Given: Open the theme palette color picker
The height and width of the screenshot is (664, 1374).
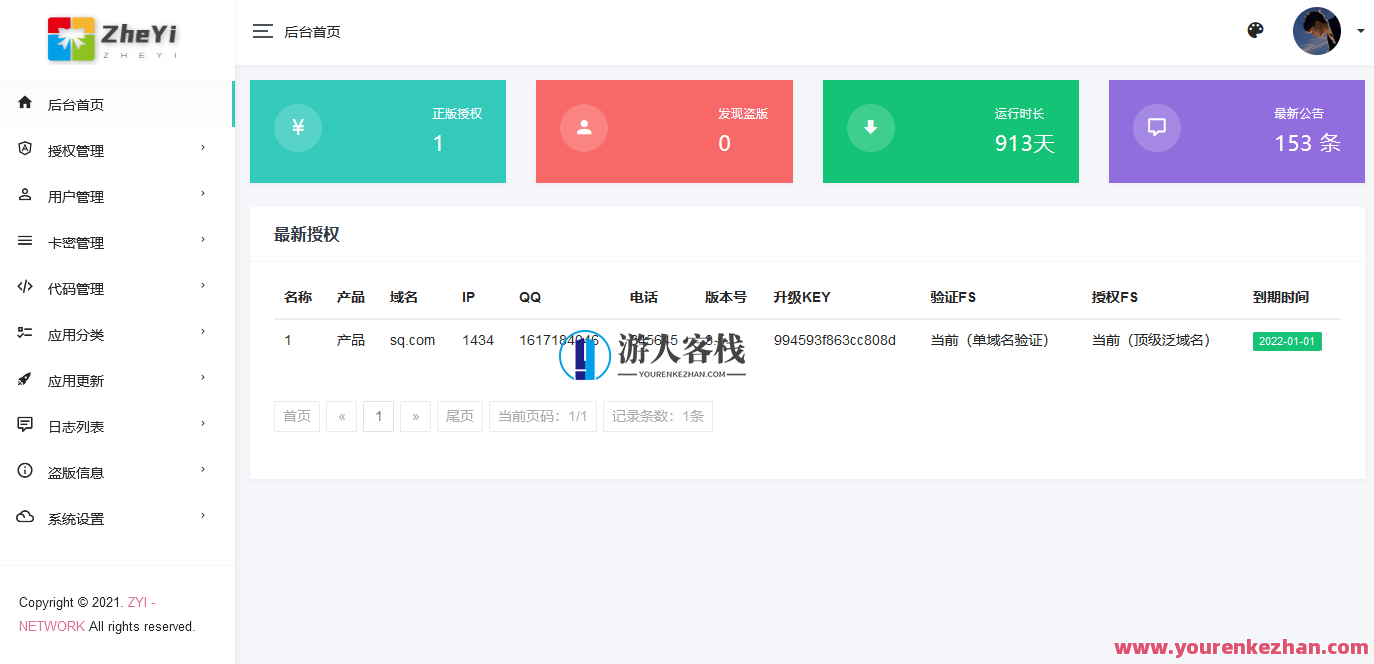Looking at the screenshot, I should pos(1255,31).
